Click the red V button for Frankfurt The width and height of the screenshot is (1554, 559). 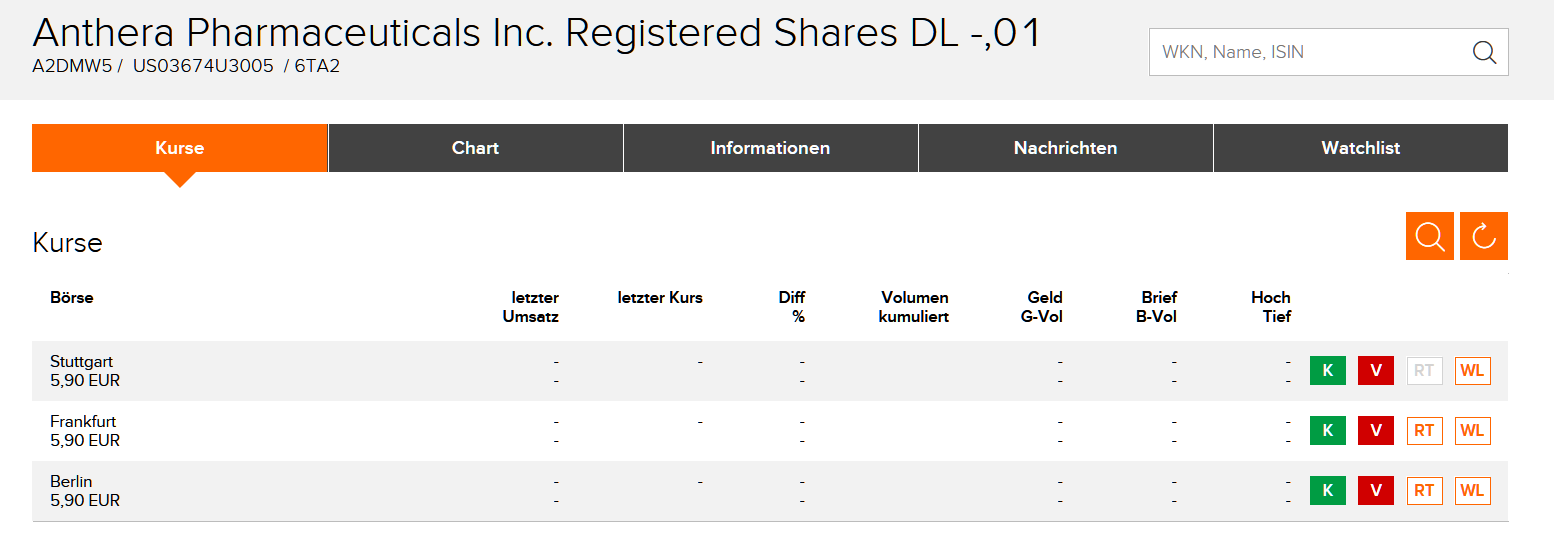(x=1376, y=431)
